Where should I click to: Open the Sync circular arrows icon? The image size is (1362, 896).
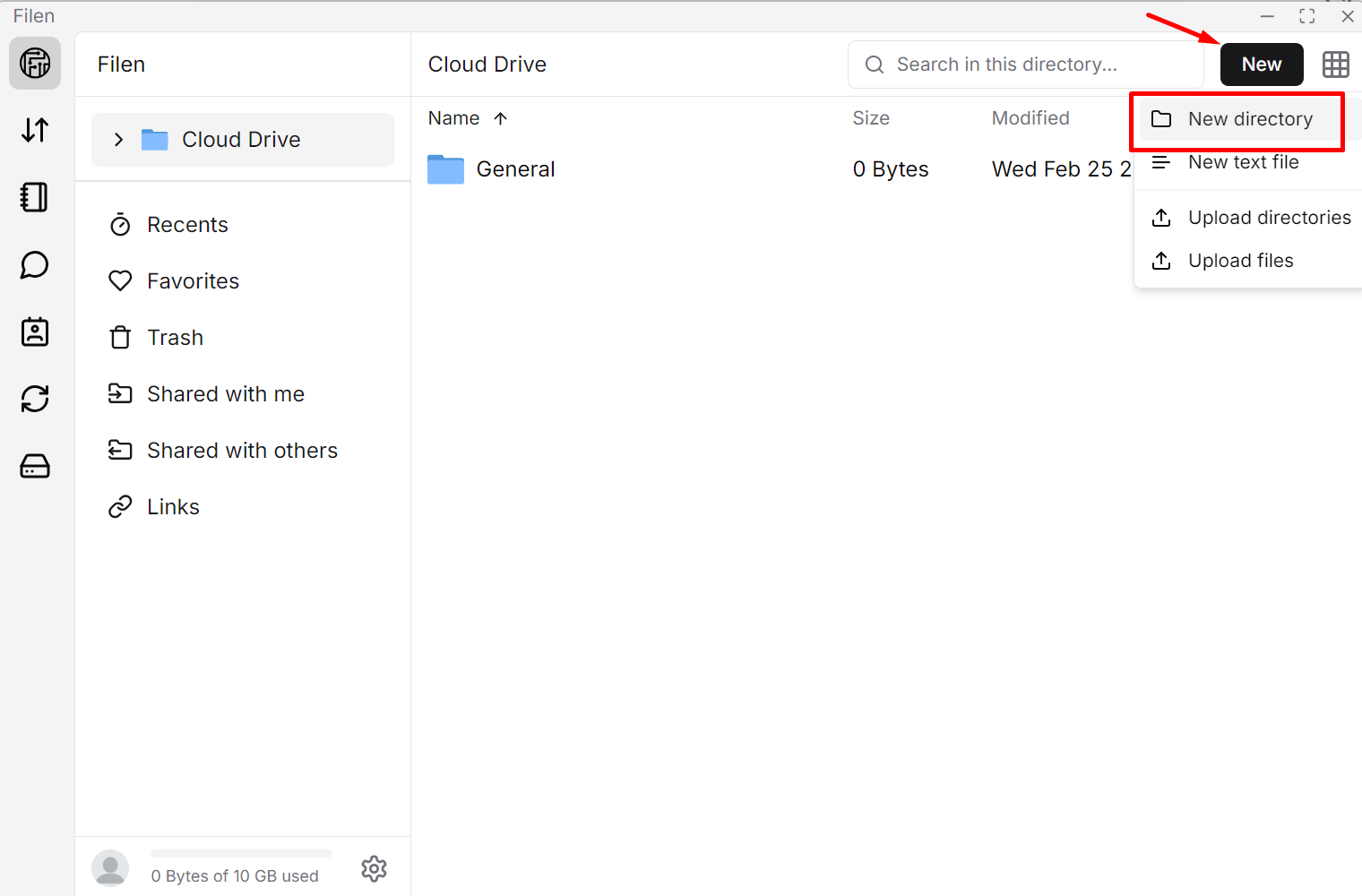coord(35,399)
